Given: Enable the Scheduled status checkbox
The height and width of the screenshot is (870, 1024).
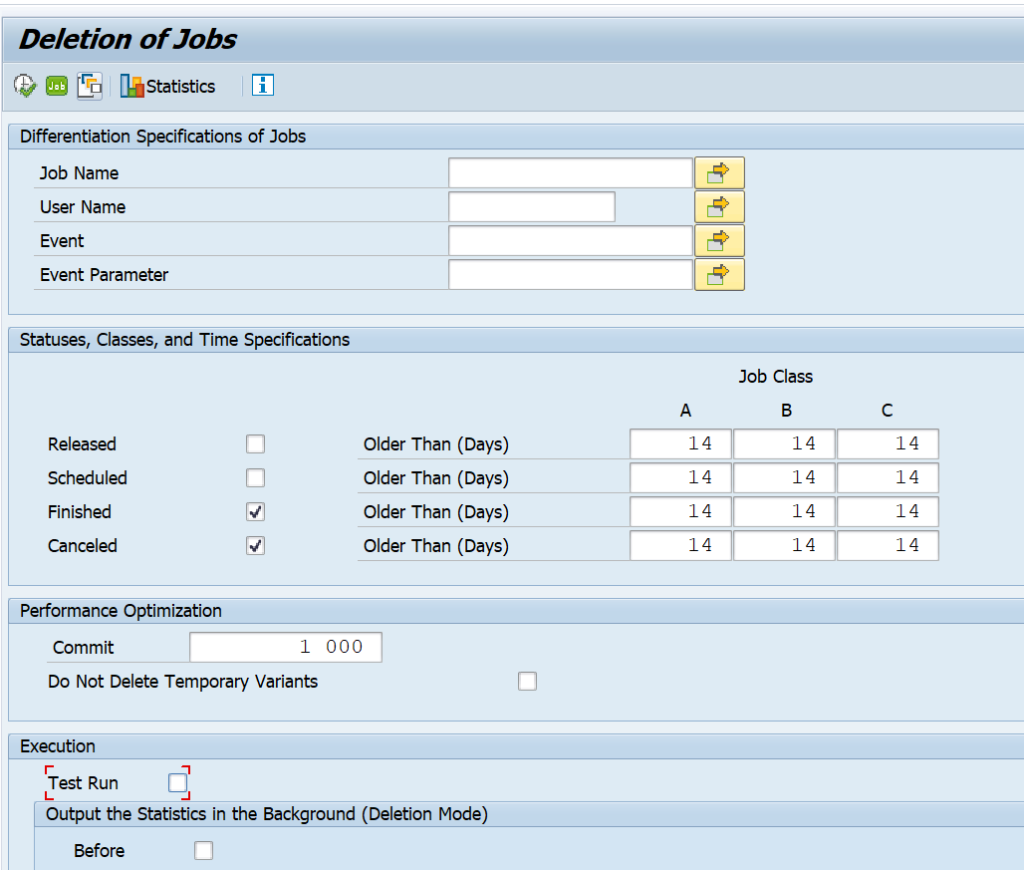Looking at the screenshot, I should tap(255, 478).
